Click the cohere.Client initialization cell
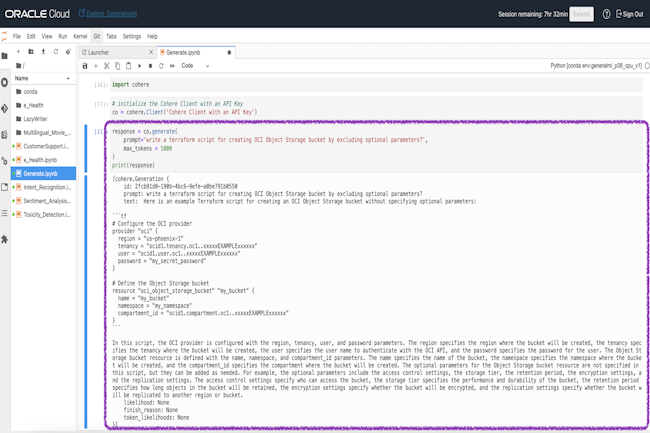 point(376,108)
